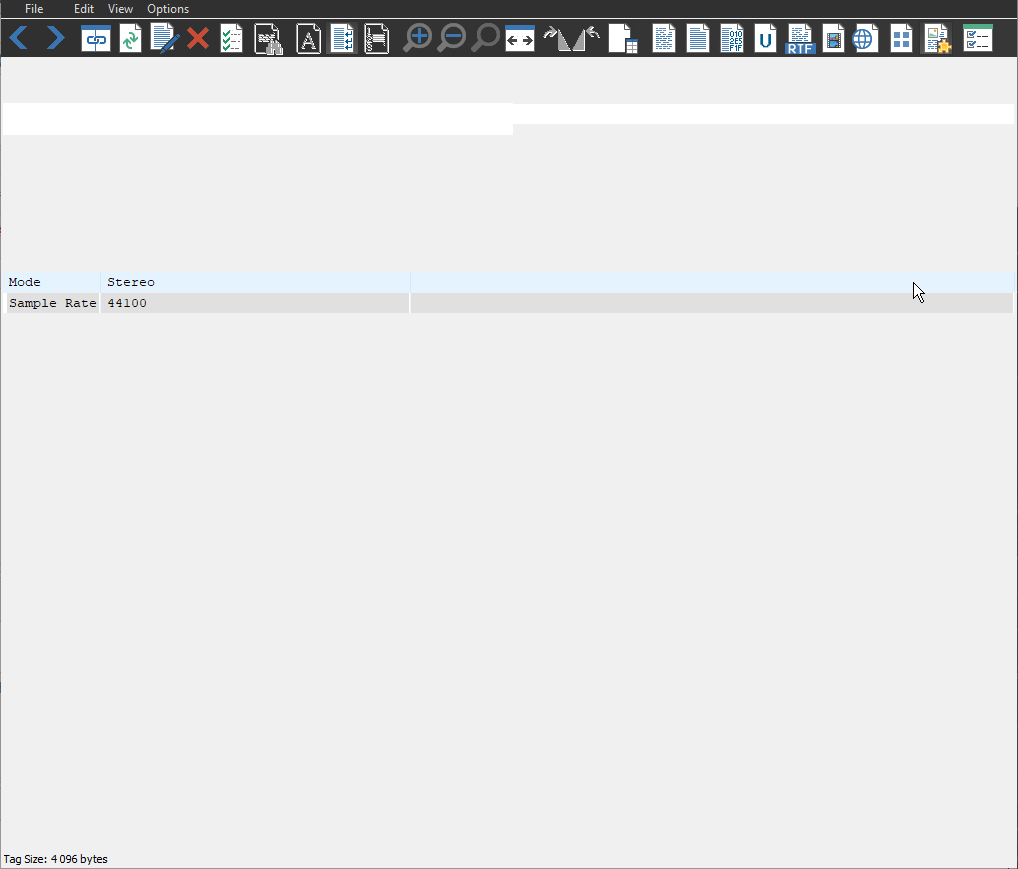The image size is (1018, 869).
Task: Click the Tag Size 4 096 bytes status text
Action: click(56, 859)
